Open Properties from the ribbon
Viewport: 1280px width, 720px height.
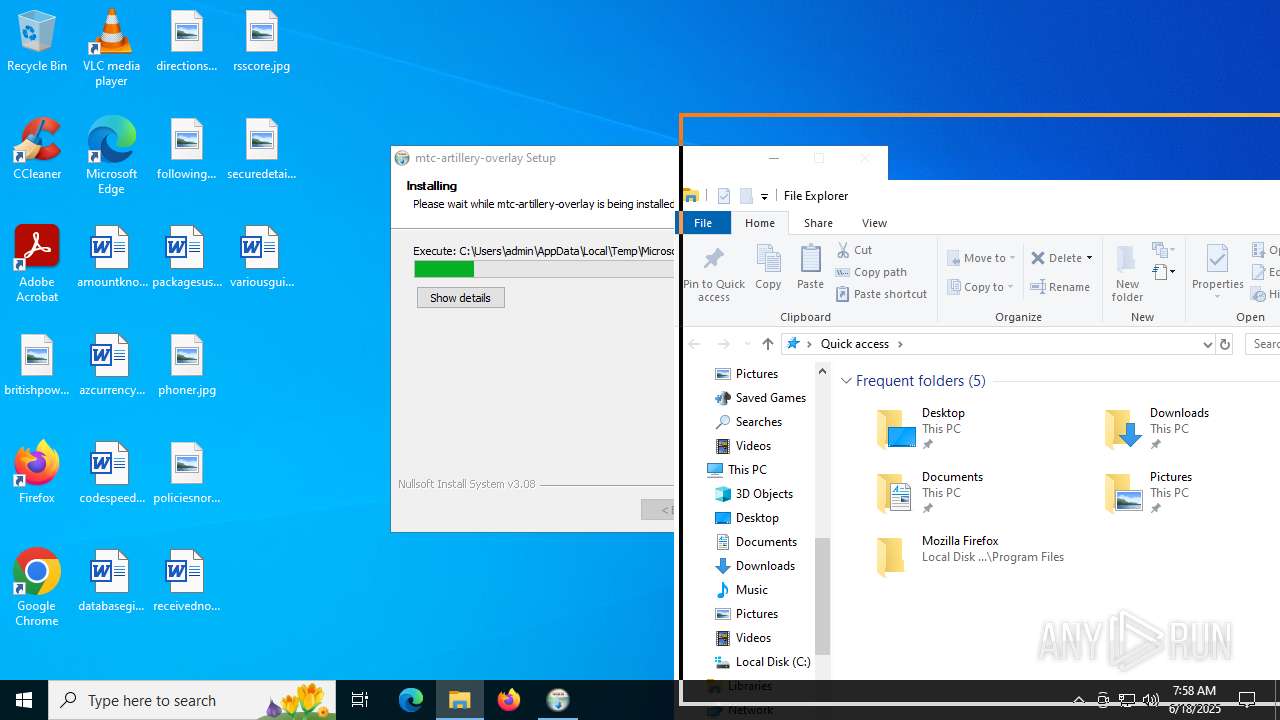coord(1217,273)
